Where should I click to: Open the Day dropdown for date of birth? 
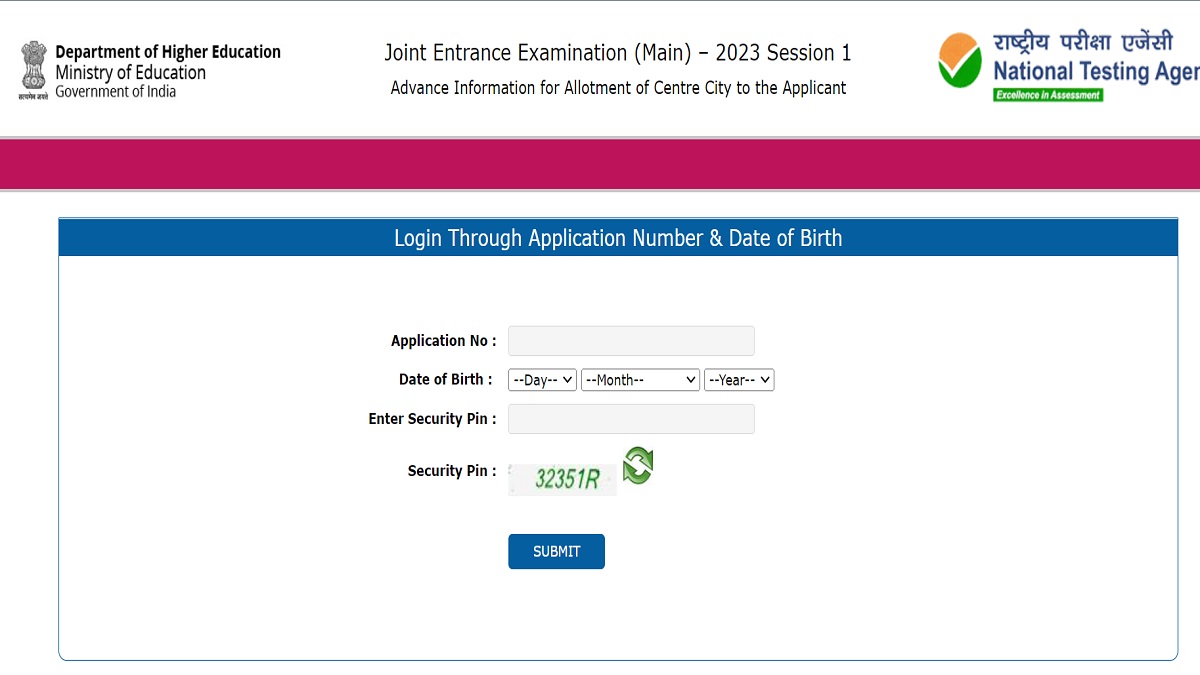pos(543,380)
